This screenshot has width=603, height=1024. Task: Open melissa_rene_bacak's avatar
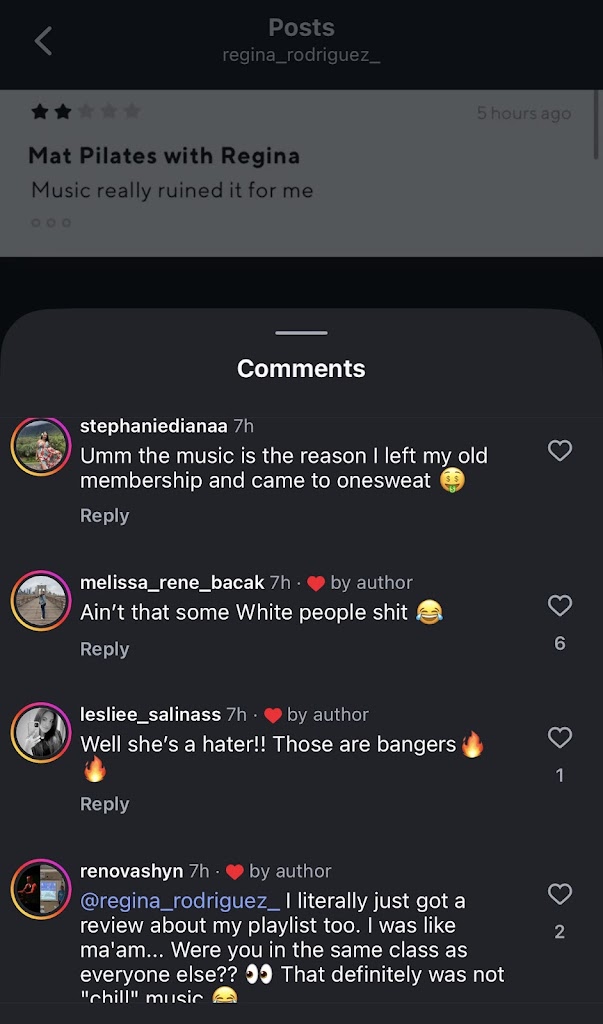[x=40, y=601]
